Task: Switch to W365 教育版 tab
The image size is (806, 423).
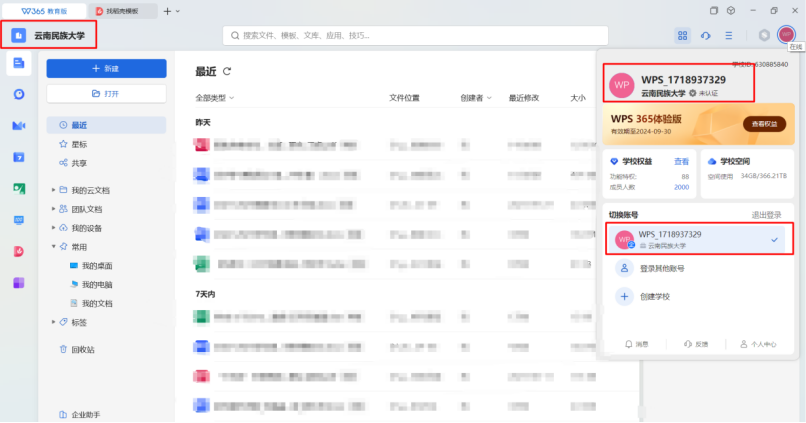Action: coord(44,11)
